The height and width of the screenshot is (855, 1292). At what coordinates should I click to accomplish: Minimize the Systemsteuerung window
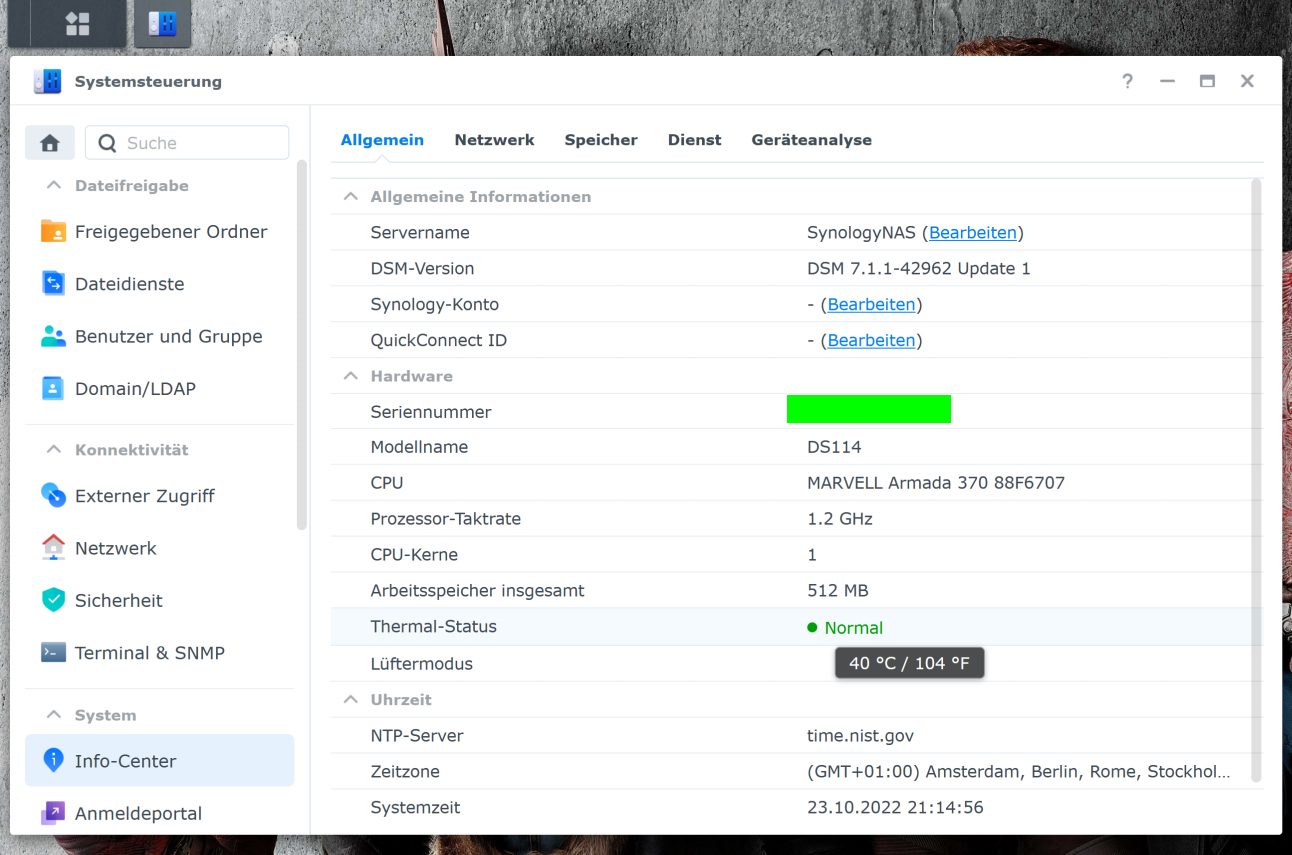[x=1167, y=82]
